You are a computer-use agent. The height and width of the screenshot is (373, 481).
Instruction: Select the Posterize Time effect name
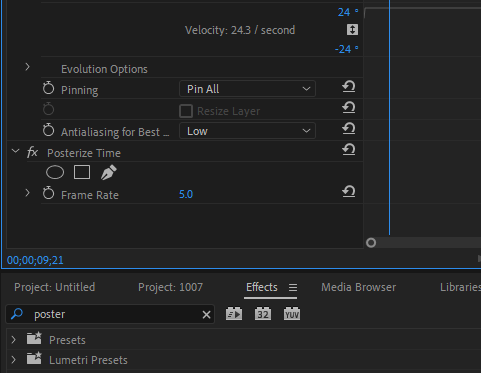(x=84, y=153)
